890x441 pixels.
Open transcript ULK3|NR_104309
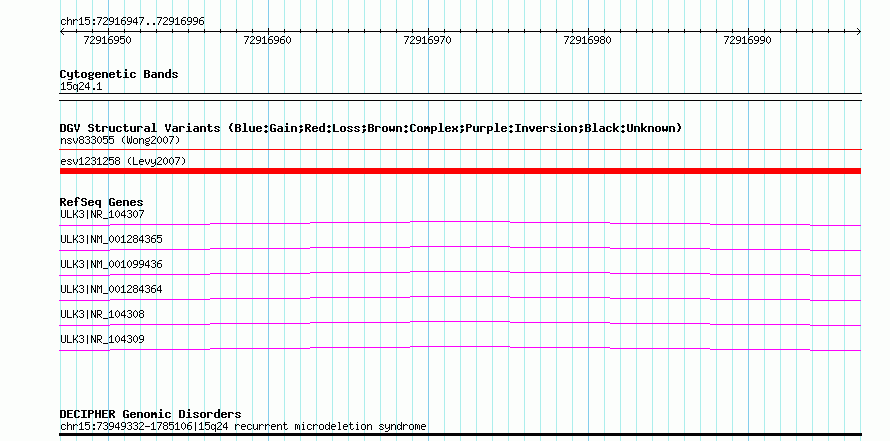click(x=102, y=339)
